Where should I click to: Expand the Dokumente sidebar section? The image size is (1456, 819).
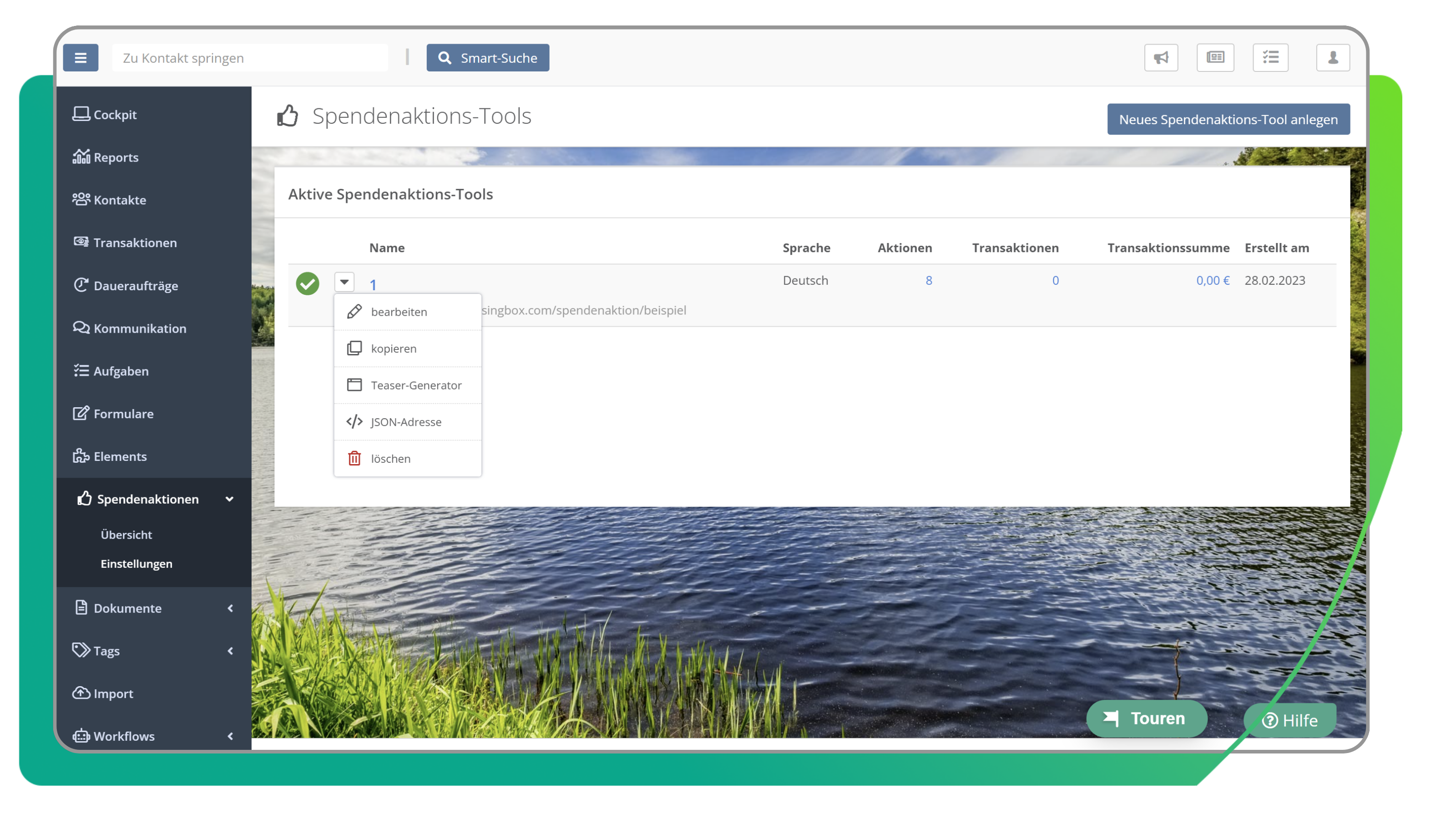pyautogui.click(x=230, y=608)
